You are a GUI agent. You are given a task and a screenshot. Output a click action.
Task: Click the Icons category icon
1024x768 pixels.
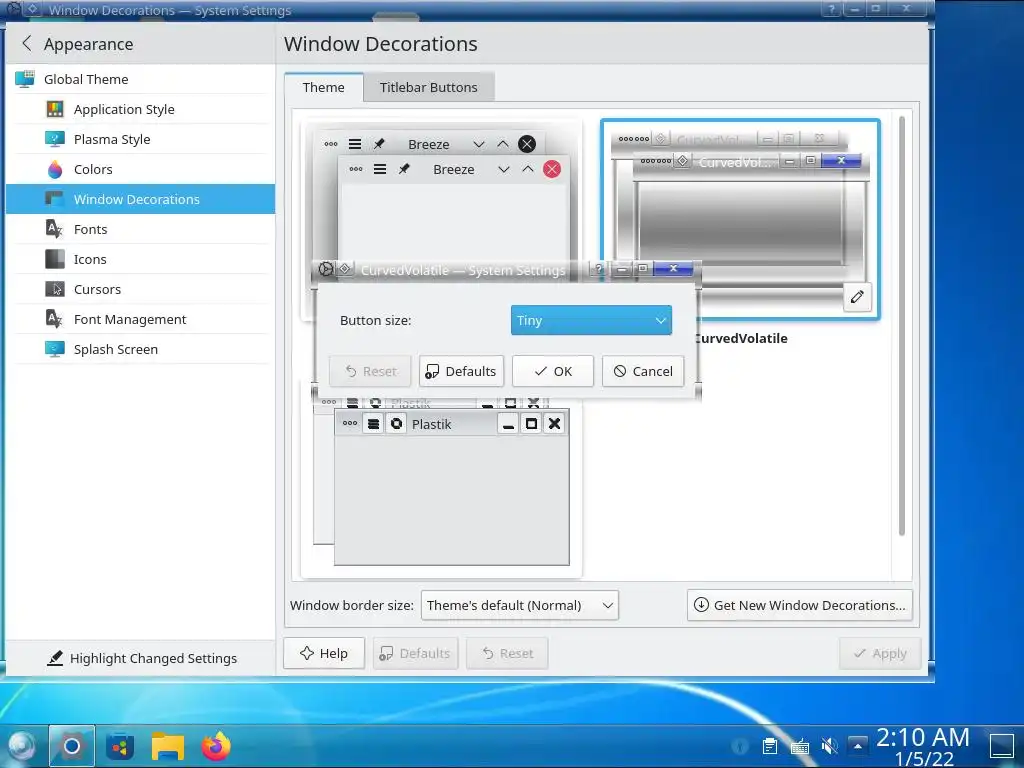(55, 259)
